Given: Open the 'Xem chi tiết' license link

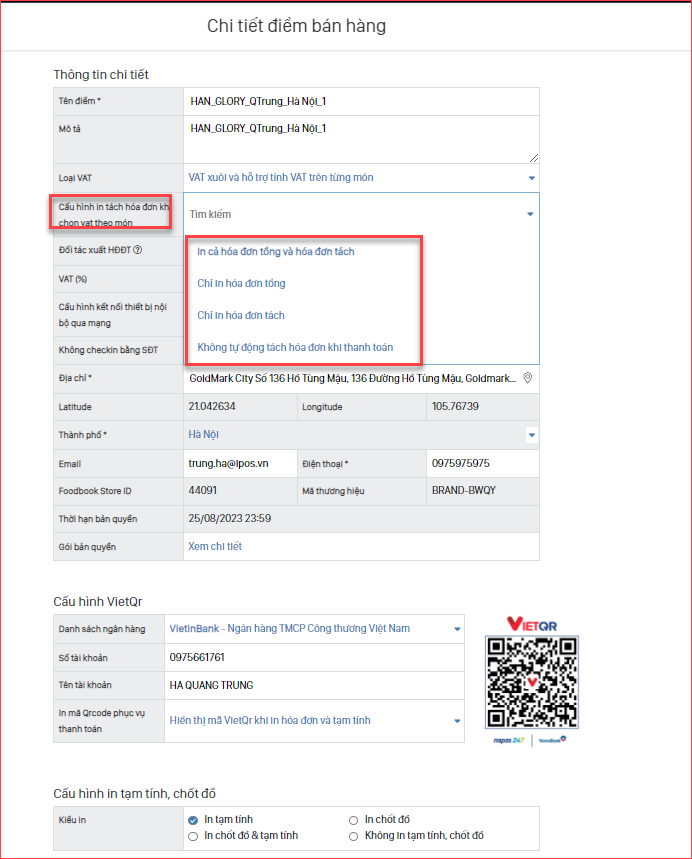Looking at the screenshot, I should pyautogui.click(x=215, y=547).
